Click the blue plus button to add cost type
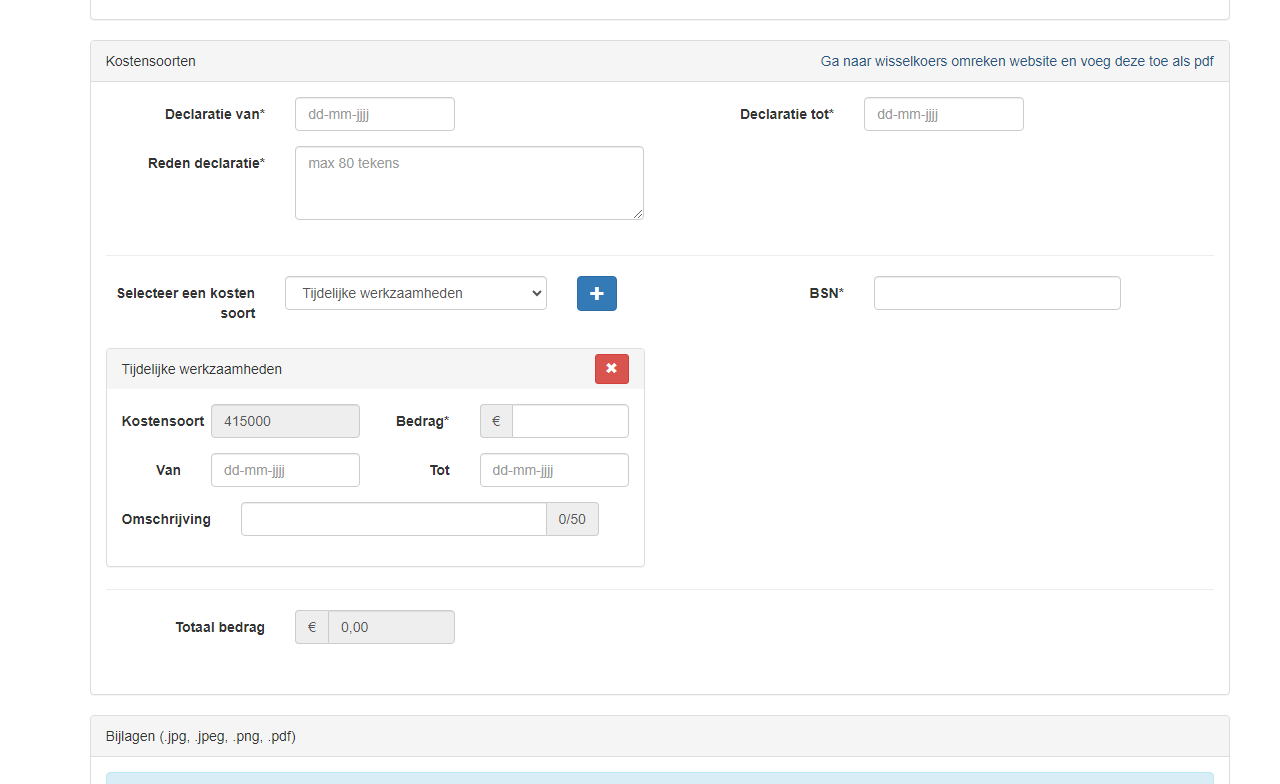Screen dimensions: 1280x784 (x=596, y=294)
